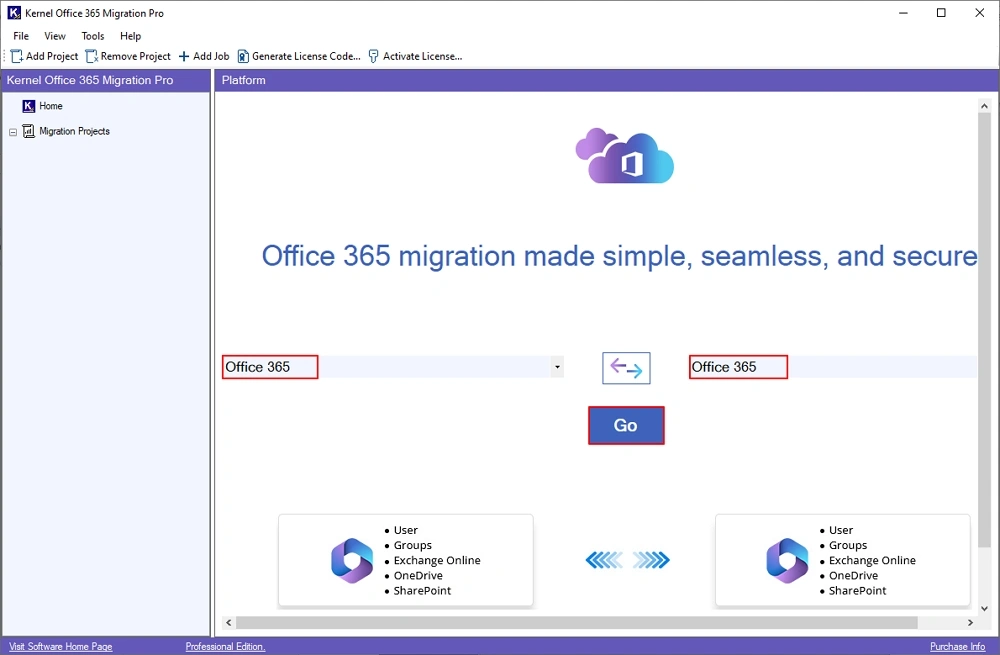This screenshot has width=1000, height=655.
Task: Click the Visit Software Home Page link
Action: tap(60, 646)
